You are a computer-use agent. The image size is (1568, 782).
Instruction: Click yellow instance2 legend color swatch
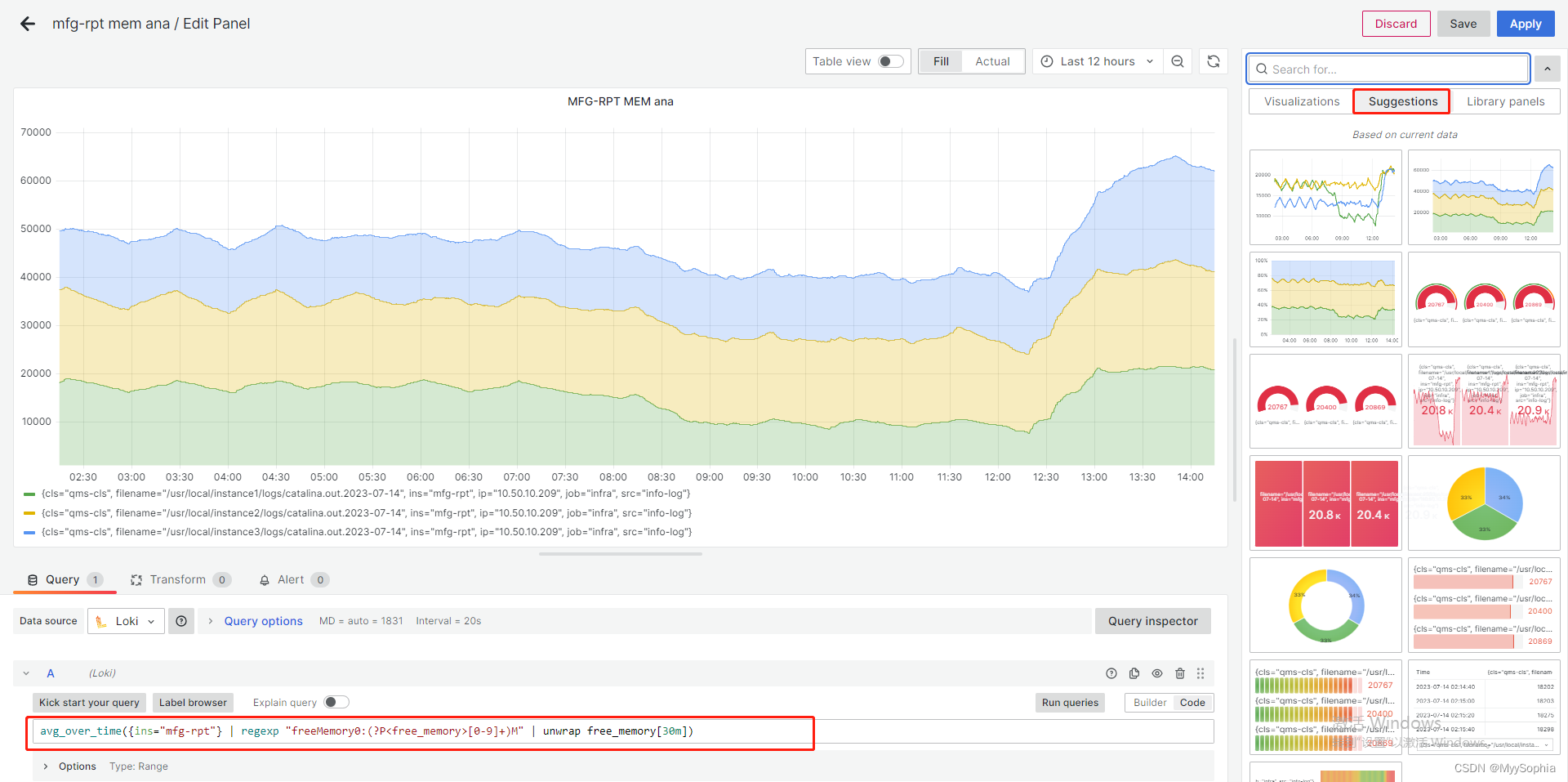click(29, 513)
